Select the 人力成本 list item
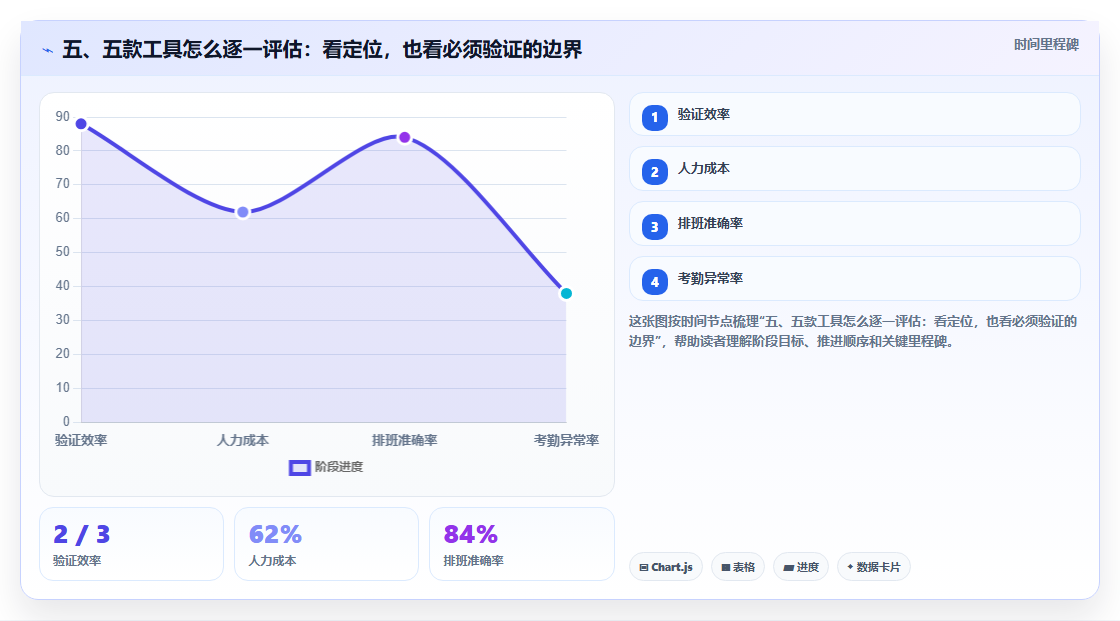The height and width of the screenshot is (621, 1120). tap(854, 169)
